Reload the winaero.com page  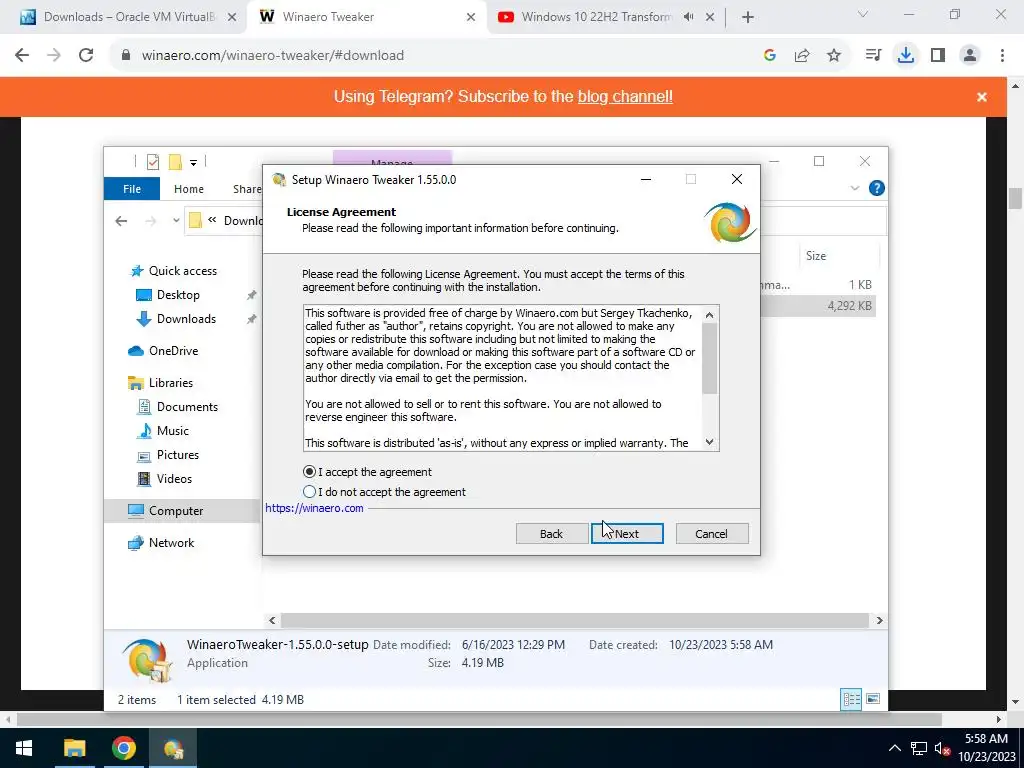point(86,56)
